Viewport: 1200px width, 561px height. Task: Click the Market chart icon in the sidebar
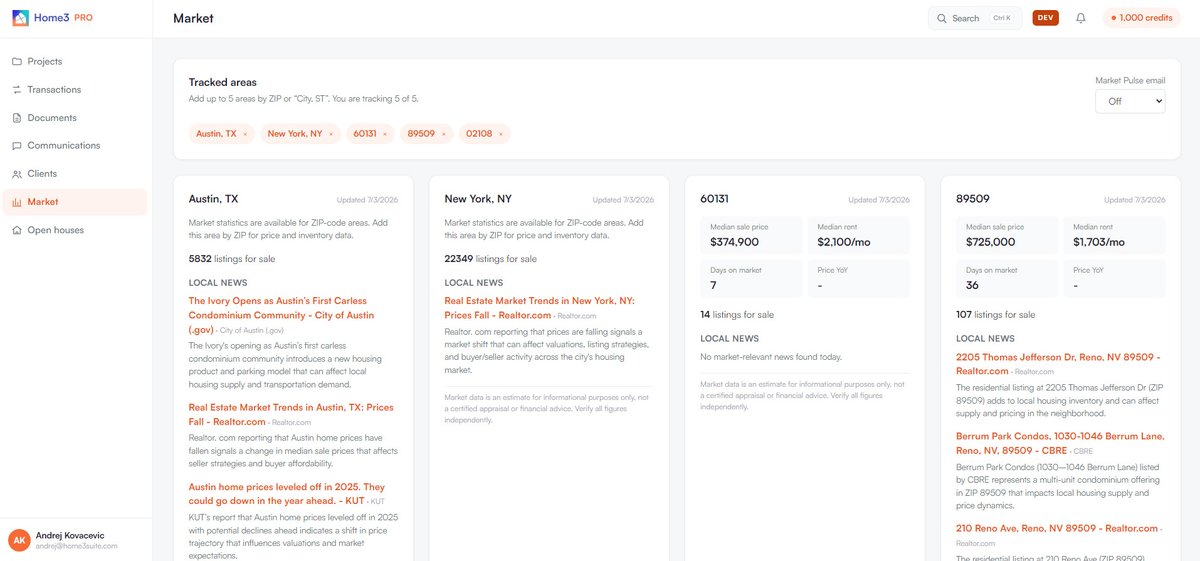[17, 202]
